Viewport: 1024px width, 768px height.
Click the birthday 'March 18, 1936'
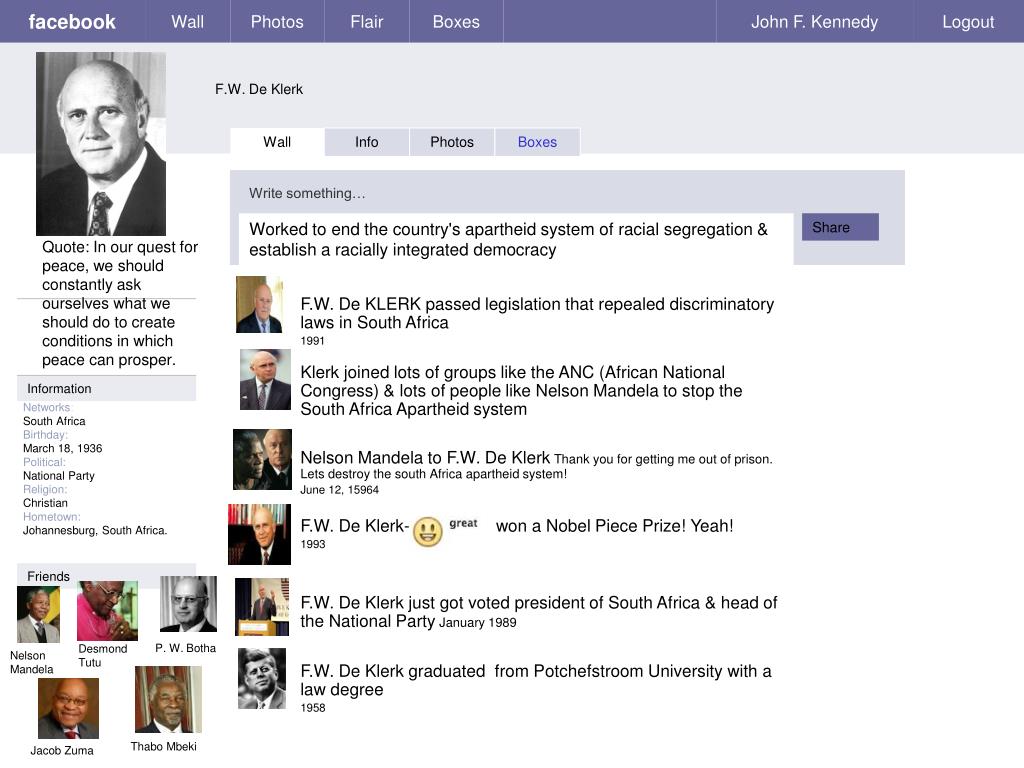tap(63, 448)
